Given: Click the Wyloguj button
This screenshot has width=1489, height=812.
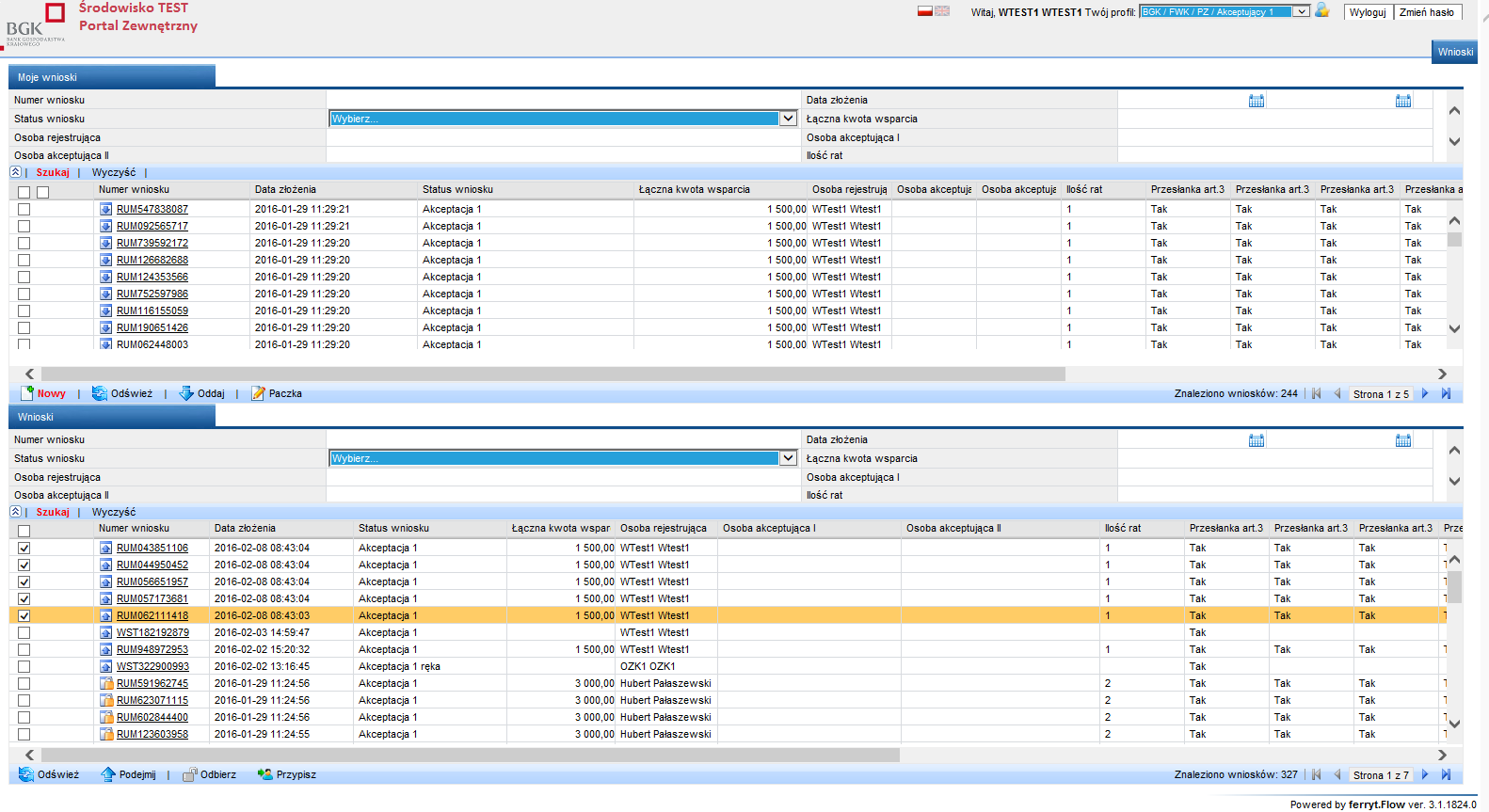Looking at the screenshot, I should (1368, 12).
